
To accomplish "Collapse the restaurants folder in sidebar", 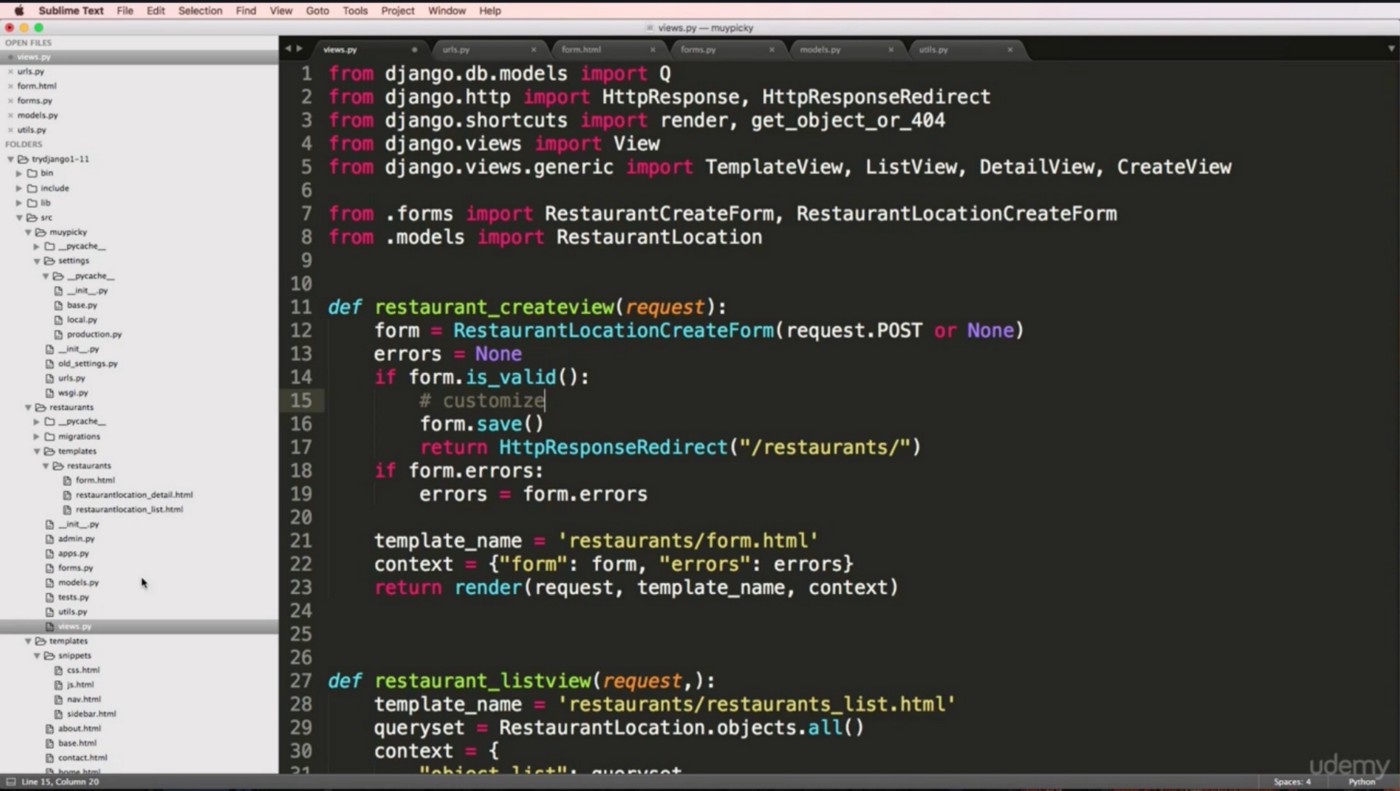I will coord(28,407).
